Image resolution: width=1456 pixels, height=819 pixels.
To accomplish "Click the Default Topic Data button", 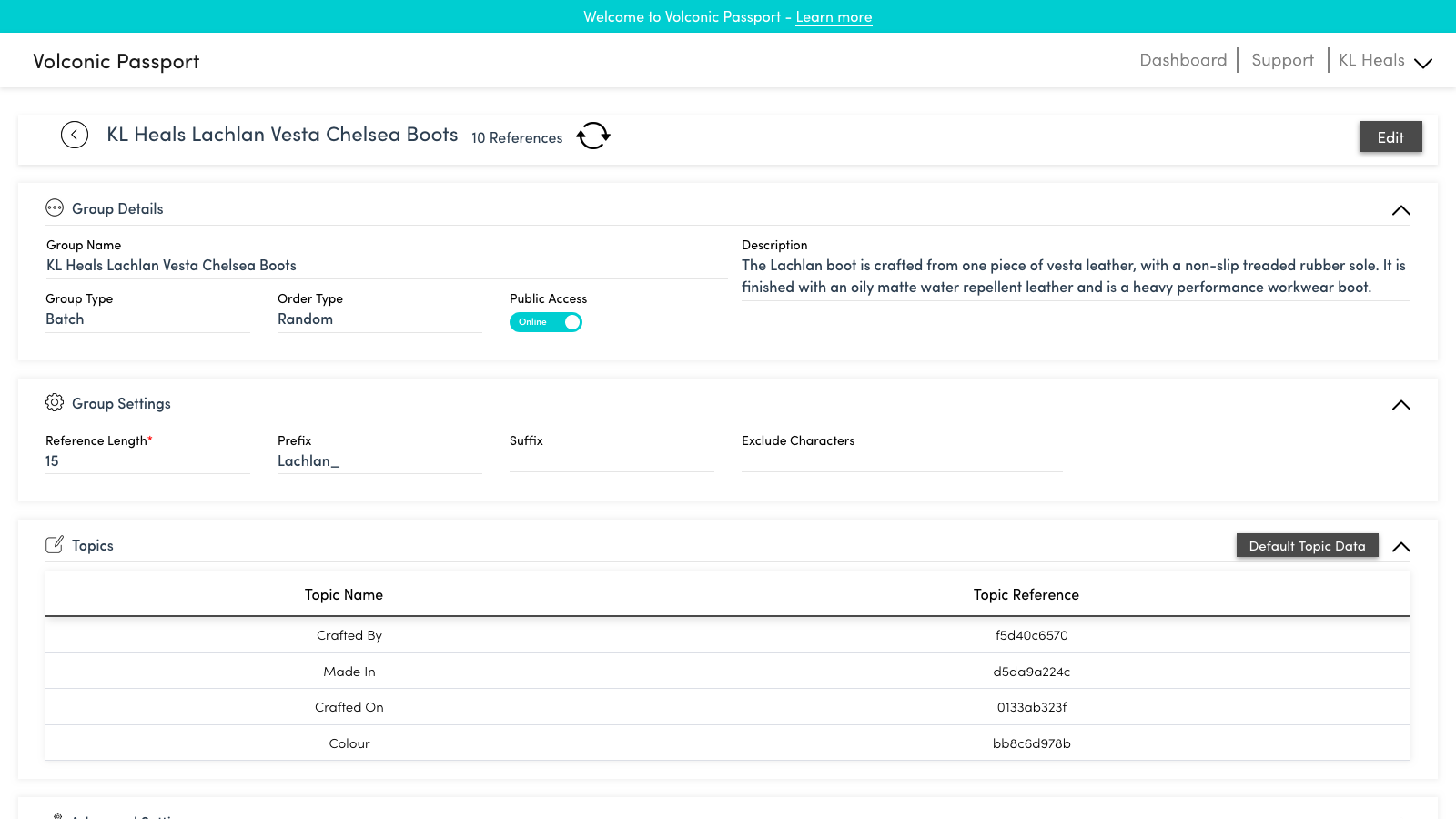I will click(1307, 545).
